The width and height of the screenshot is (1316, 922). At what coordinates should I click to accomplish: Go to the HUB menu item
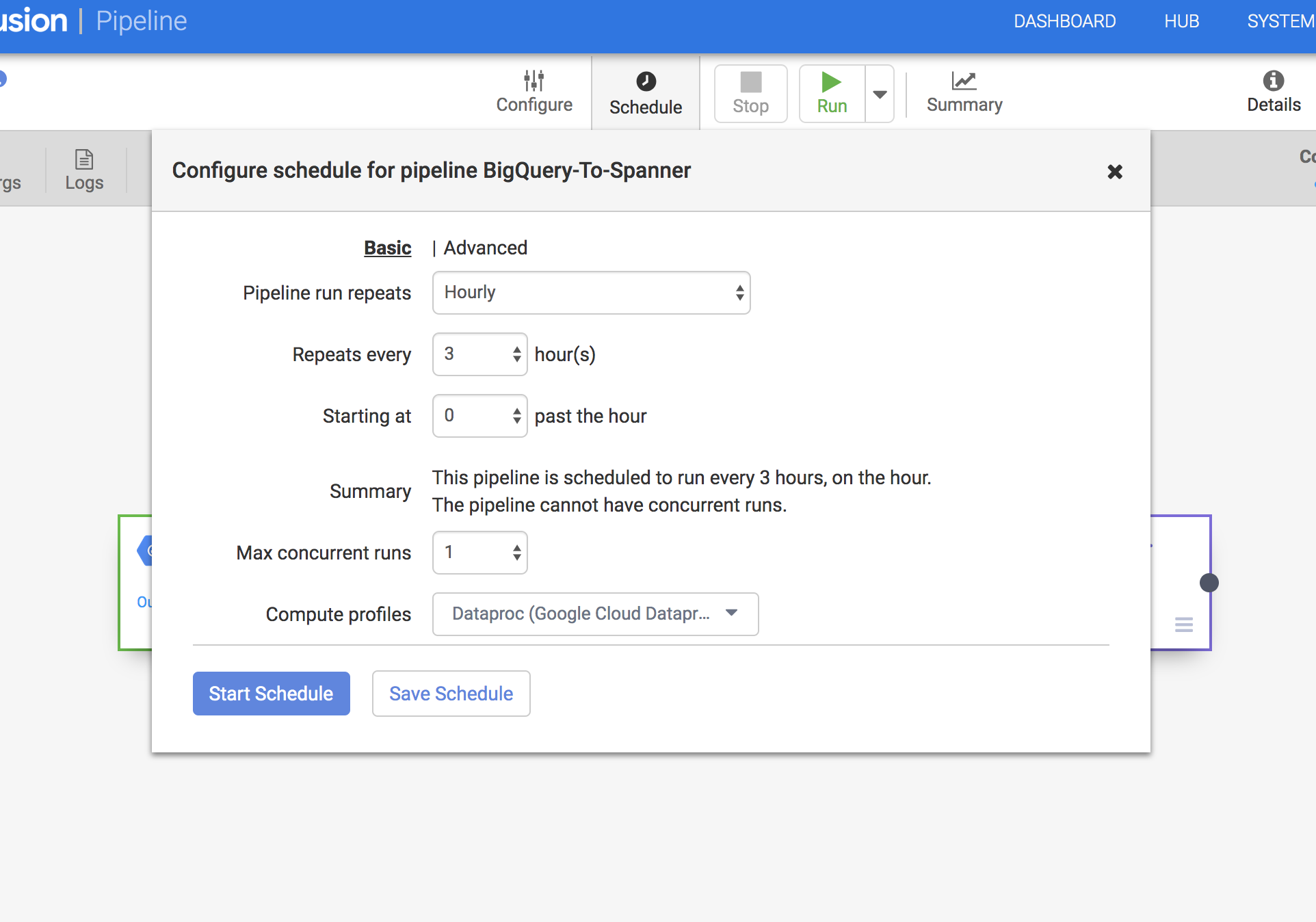click(1181, 21)
